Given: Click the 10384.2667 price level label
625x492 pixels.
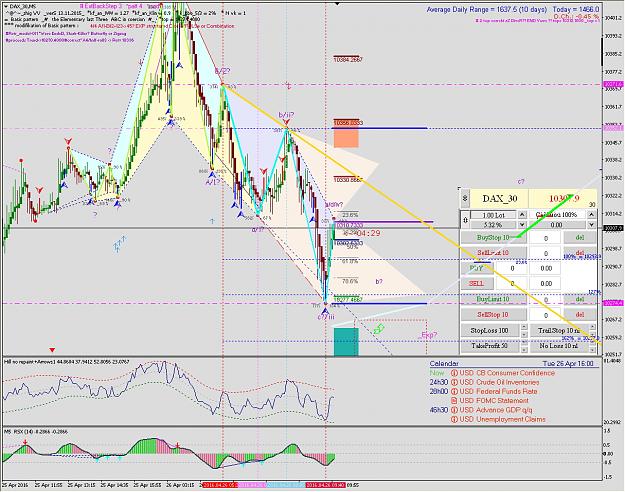Looking at the screenshot, I should click(348, 59).
